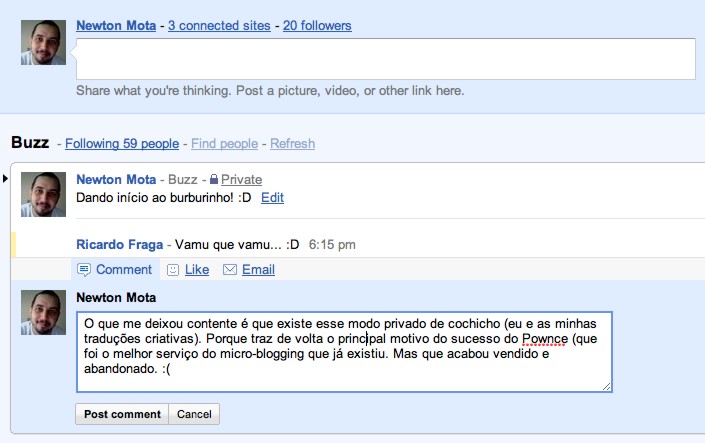705x443 pixels.
Task: Click the share-what-you're-thinking input box
Action: (385, 58)
